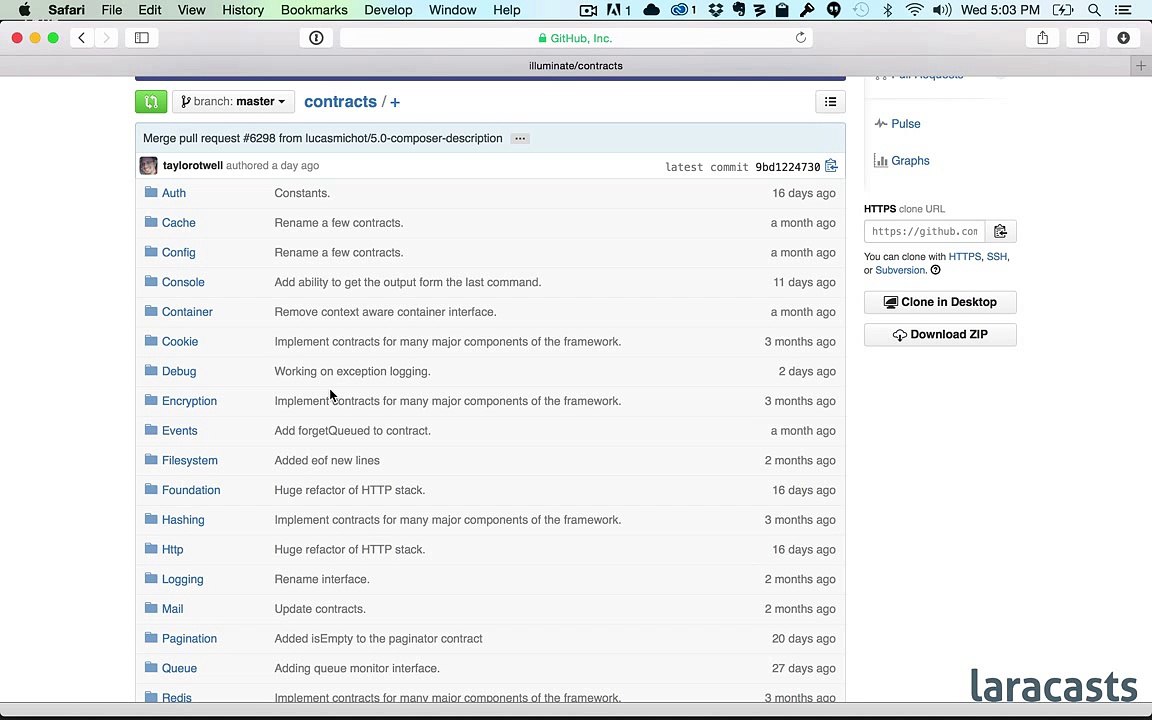The image size is (1152, 720).
Task: Open the Foundation folder
Action: (191, 490)
